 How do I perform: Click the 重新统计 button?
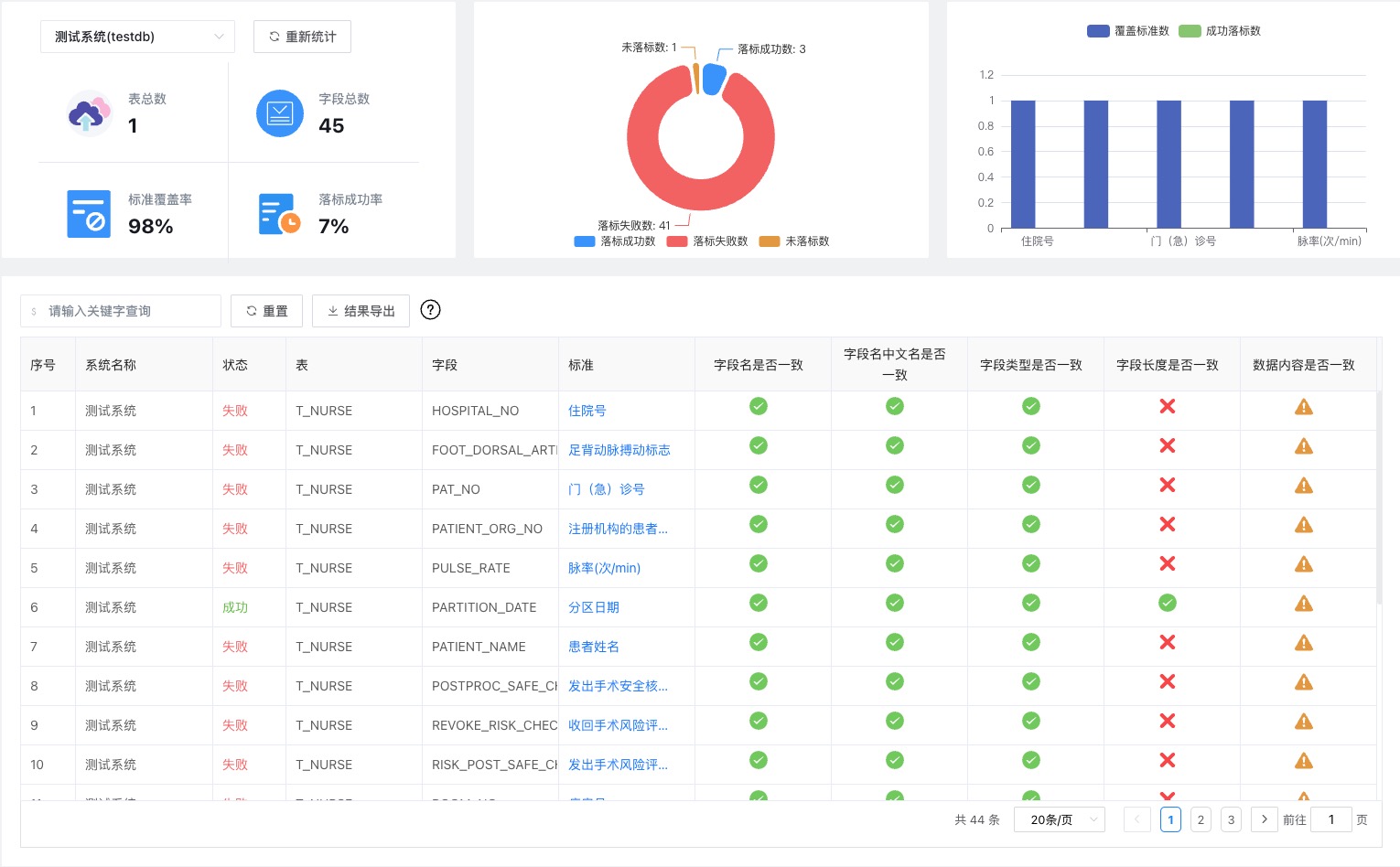coord(302,37)
